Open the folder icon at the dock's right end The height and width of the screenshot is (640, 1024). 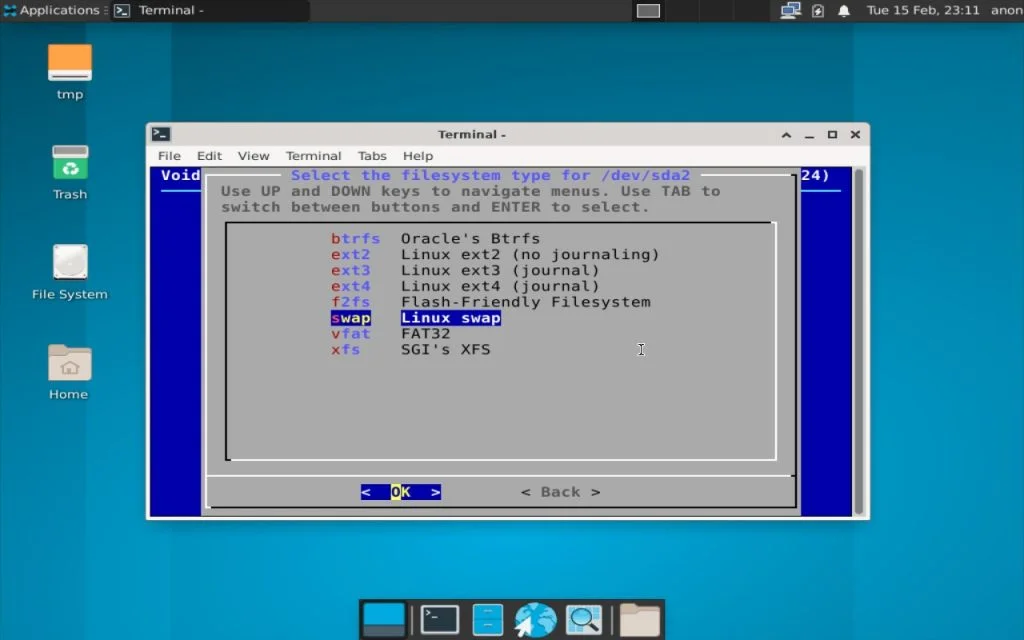pos(638,618)
